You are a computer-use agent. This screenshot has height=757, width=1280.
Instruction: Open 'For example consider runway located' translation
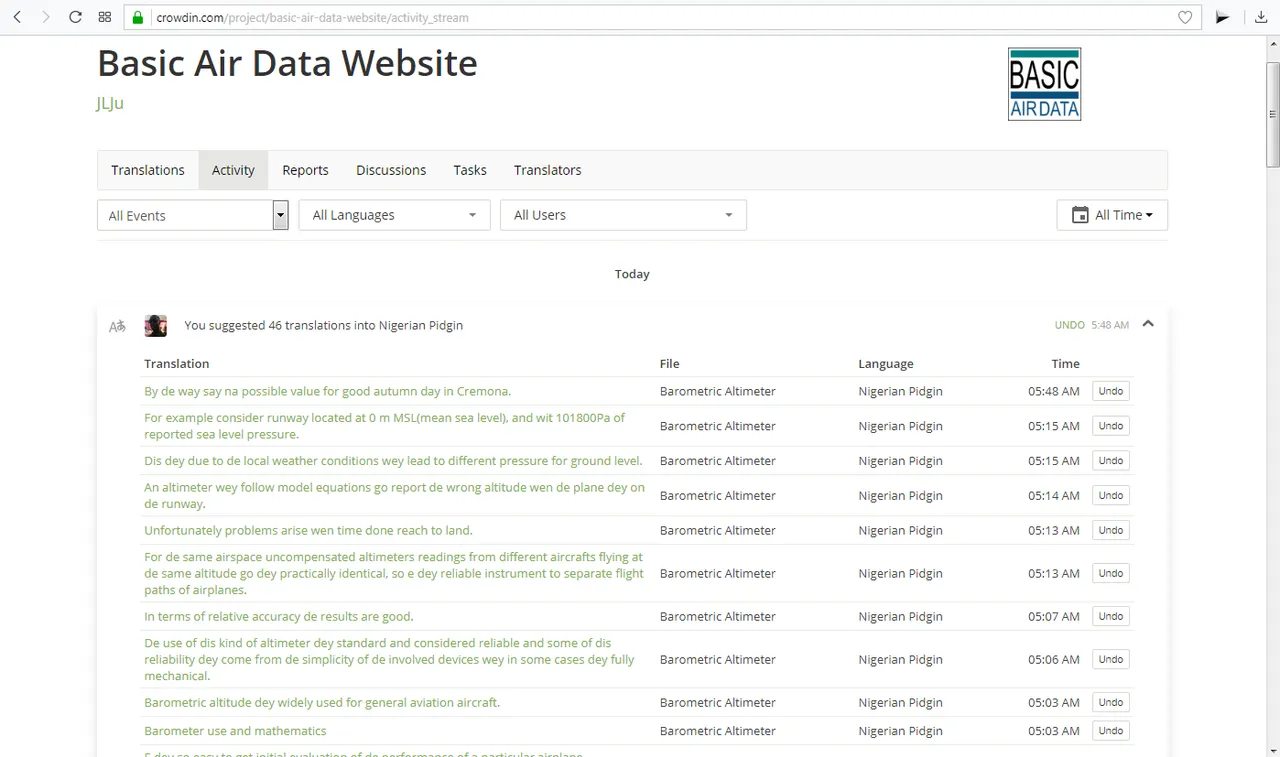point(385,426)
